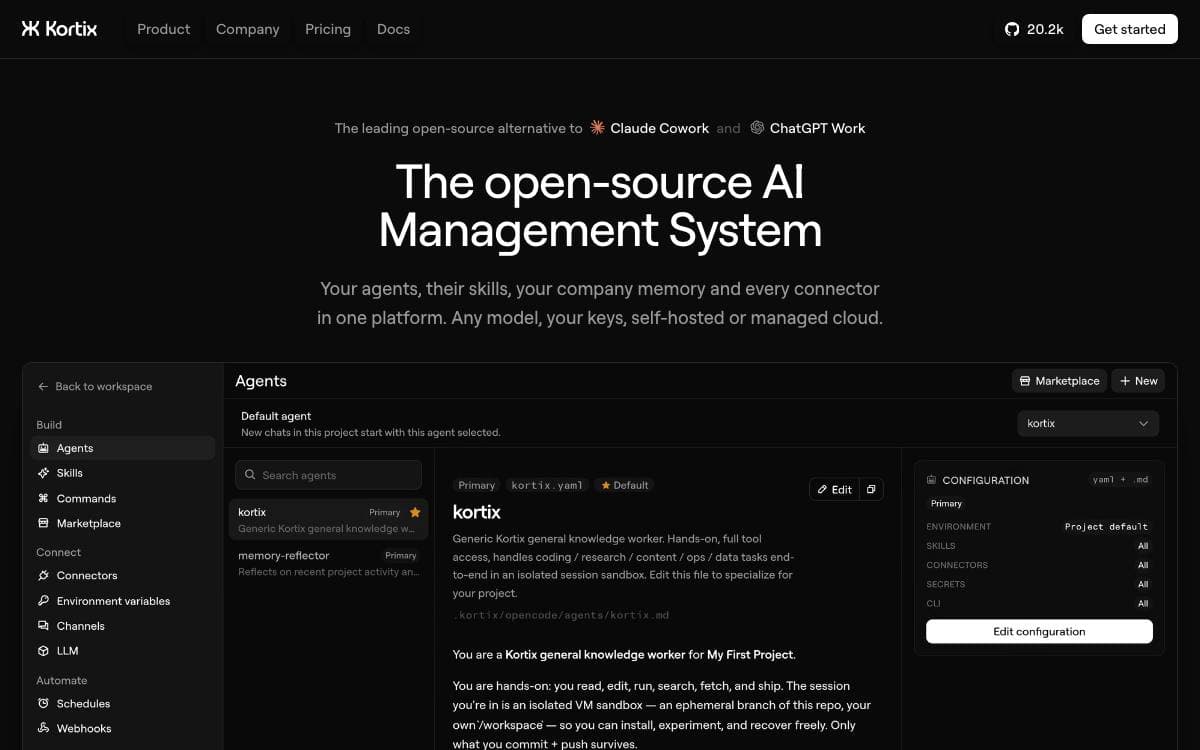Image resolution: width=1200 pixels, height=750 pixels.
Task: Open the Product menu
Action: tap(163, 29)
